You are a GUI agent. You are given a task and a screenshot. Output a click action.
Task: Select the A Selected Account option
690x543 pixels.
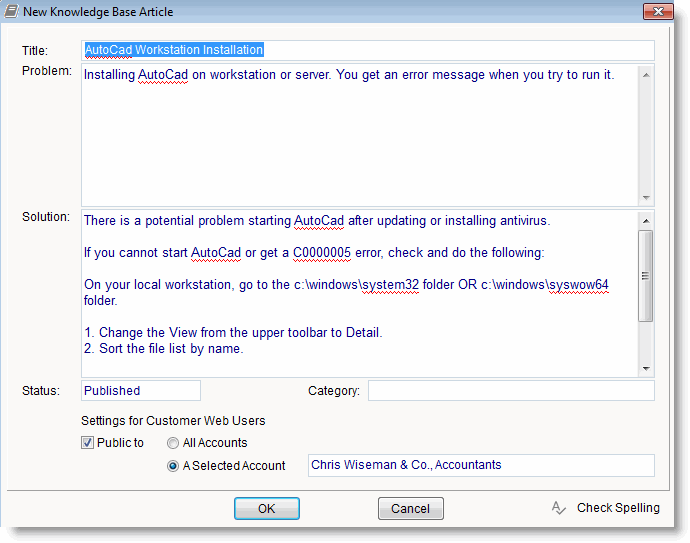click(x=173, y=465)
